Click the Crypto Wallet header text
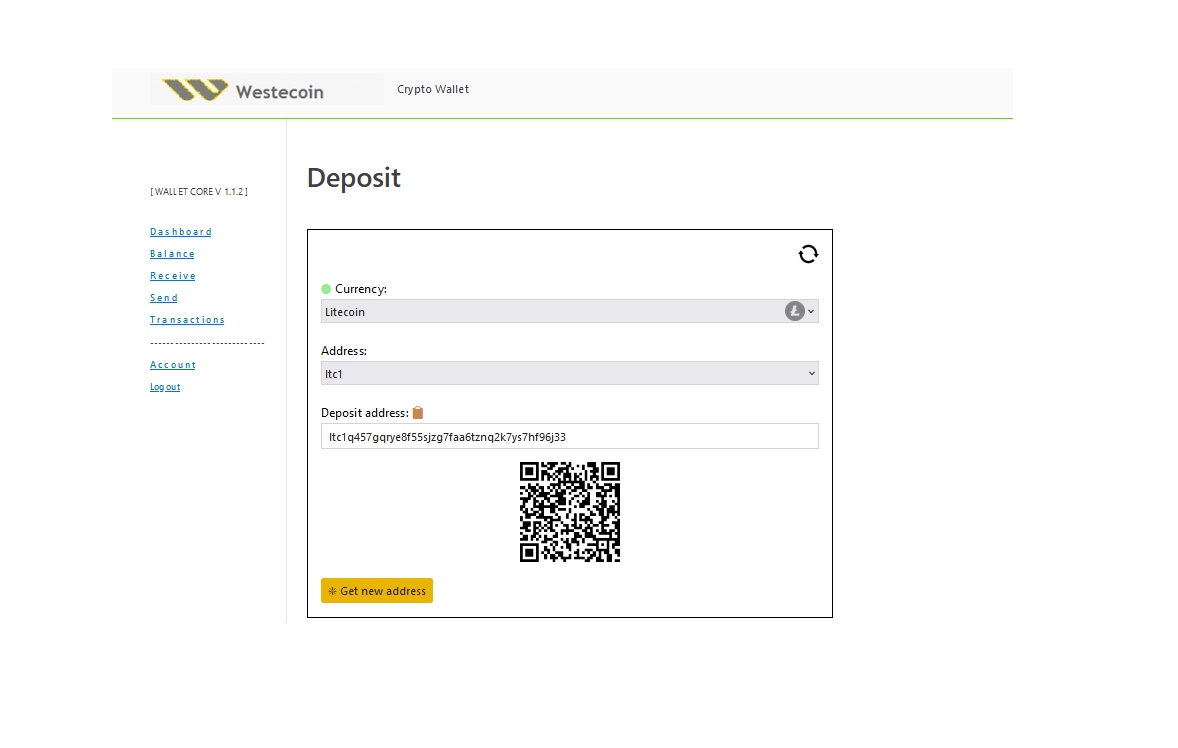 click(433, 89)
